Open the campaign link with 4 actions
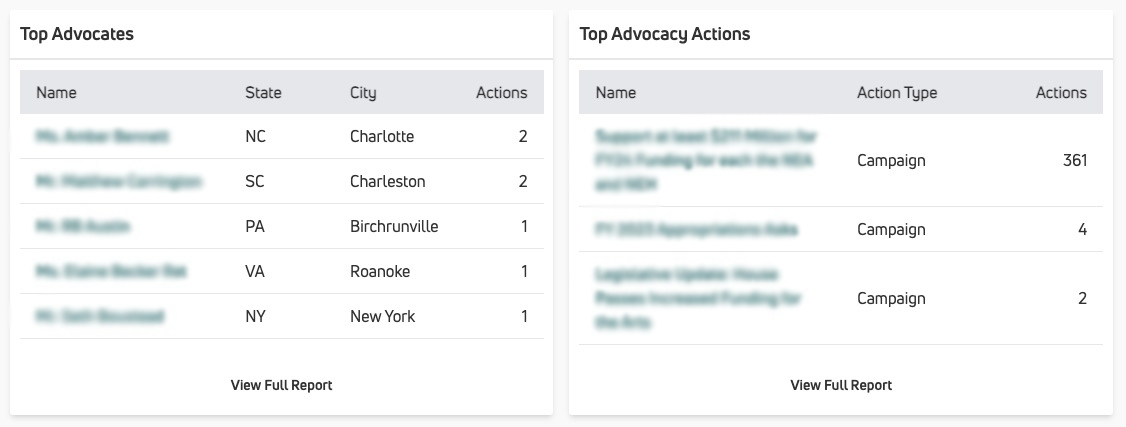This screenshot has height=427, width=1126. coord(697,230)
